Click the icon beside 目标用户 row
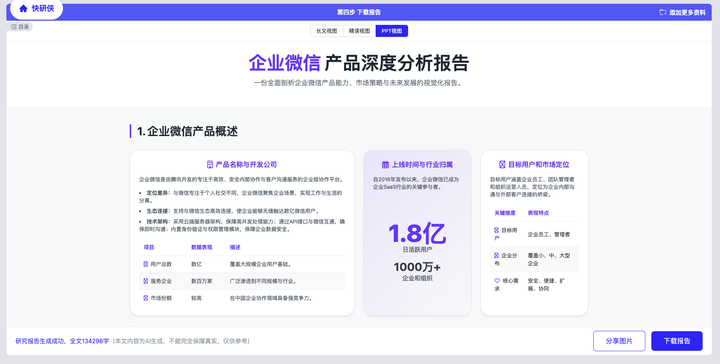 (496, 230)
